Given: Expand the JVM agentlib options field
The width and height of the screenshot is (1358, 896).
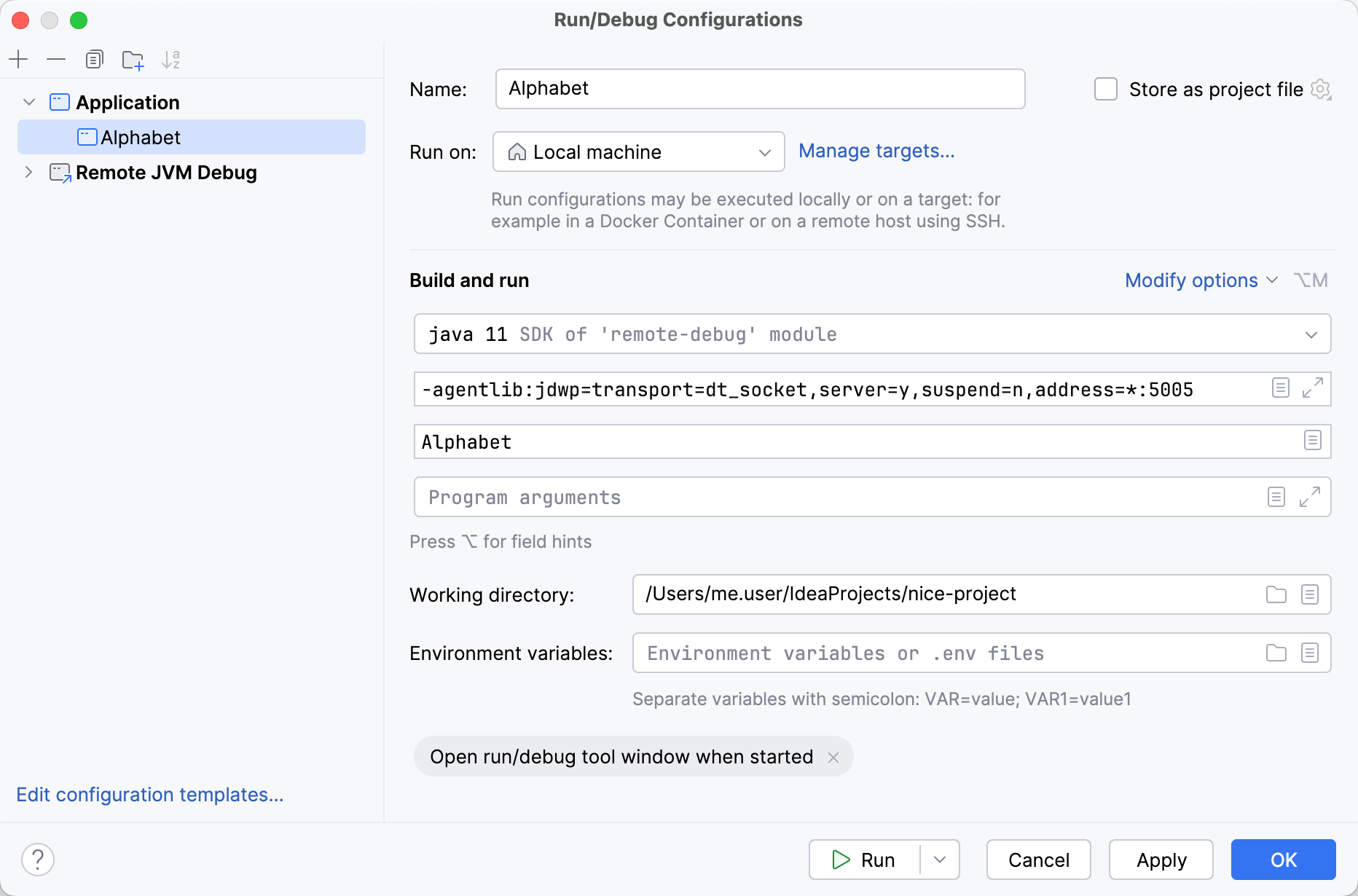Looking at the screenshot, I should [x=1311, y=388].
